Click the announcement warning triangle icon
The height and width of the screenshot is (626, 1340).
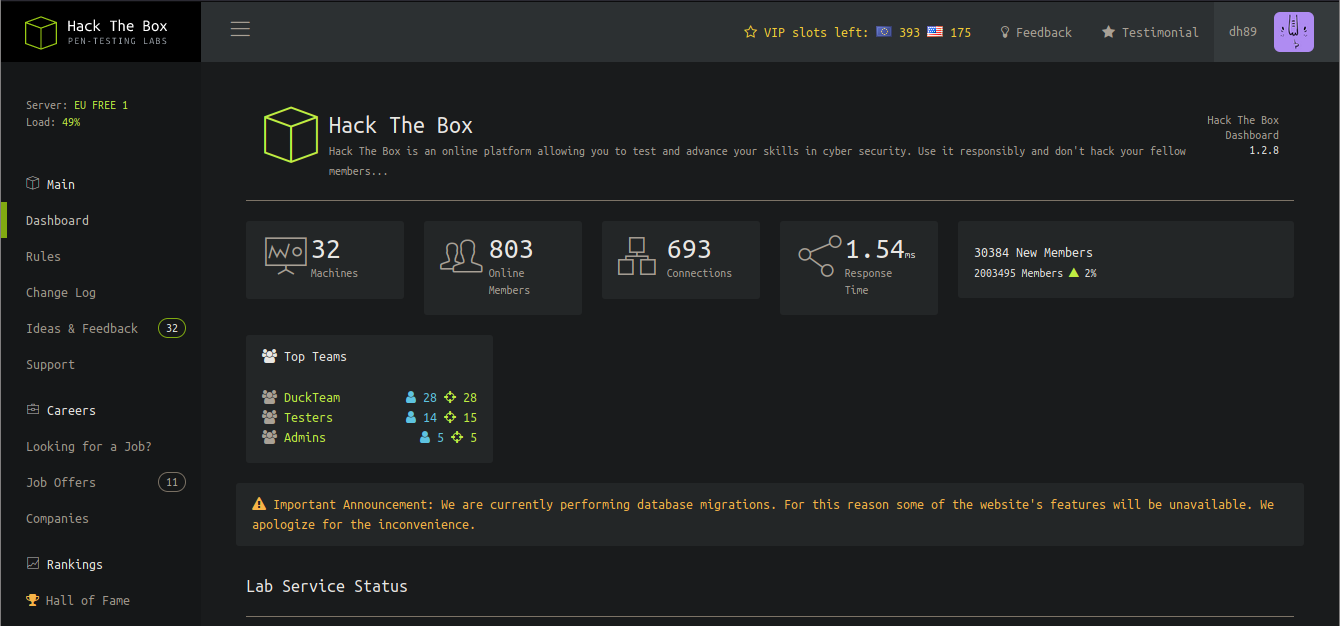(x=259, y=504)
